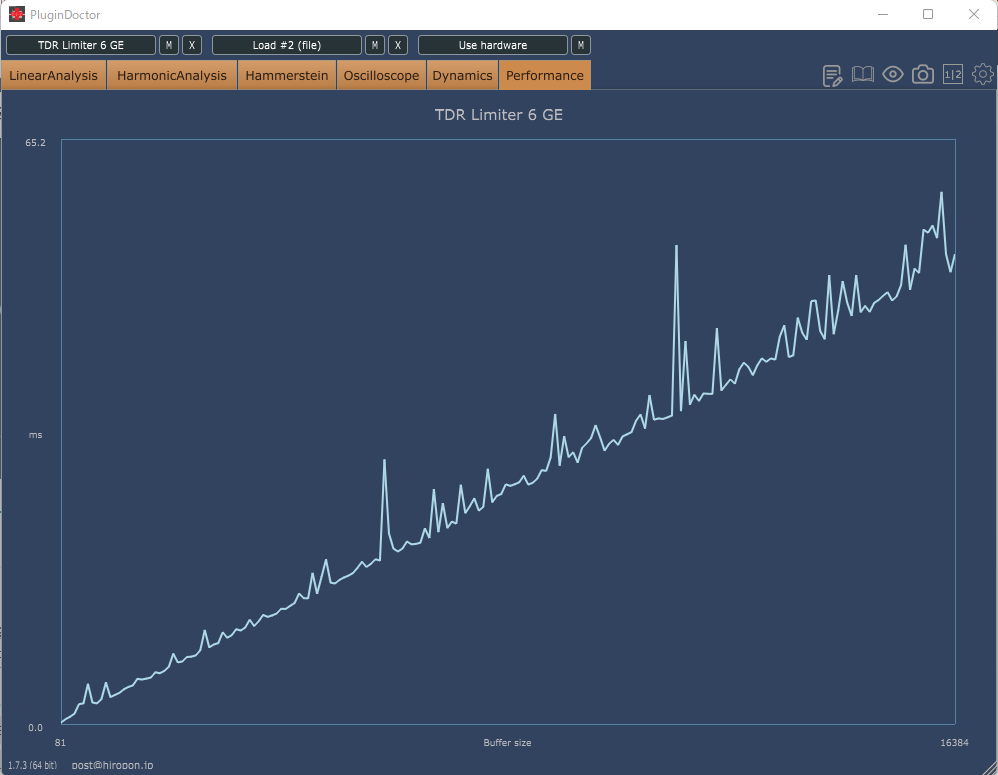Remove TDR Limiter plugin with X

[192, 45]
